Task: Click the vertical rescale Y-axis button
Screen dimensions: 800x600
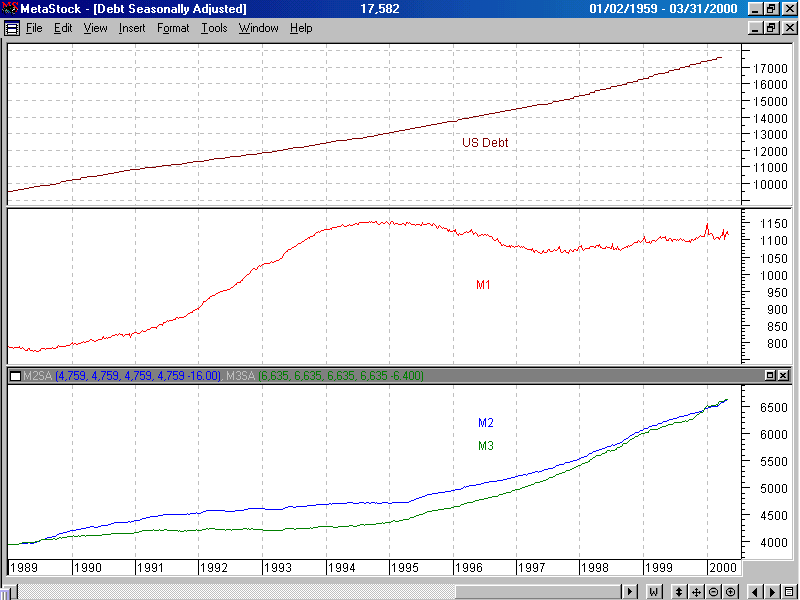Action: 679,592
